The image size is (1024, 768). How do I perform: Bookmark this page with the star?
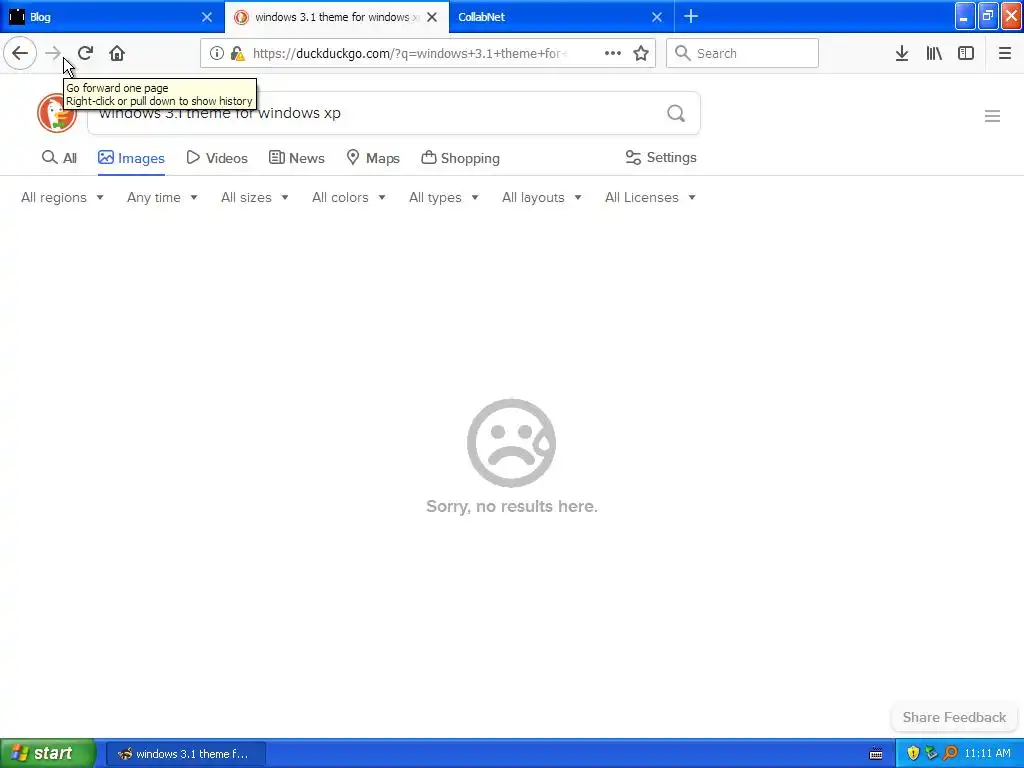pyautogui.click(x=641, y=54)
